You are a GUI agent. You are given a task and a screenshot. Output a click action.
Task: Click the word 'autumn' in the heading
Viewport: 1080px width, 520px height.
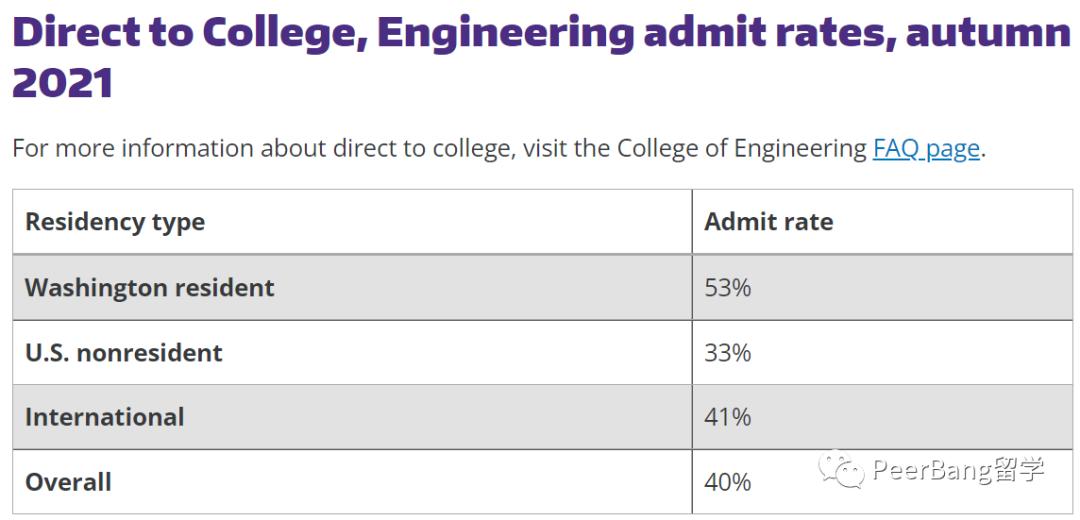(x=987, y=34)
